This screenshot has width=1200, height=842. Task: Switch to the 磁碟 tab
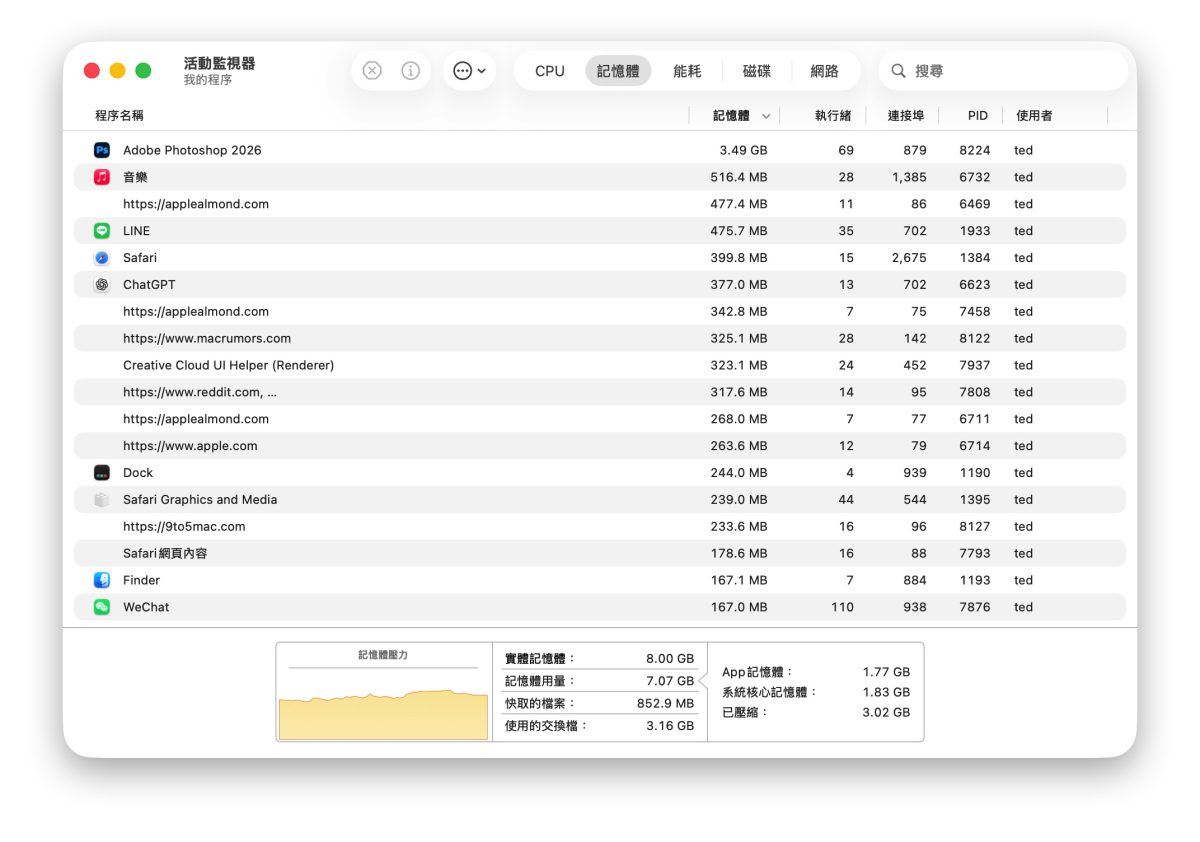757,71
